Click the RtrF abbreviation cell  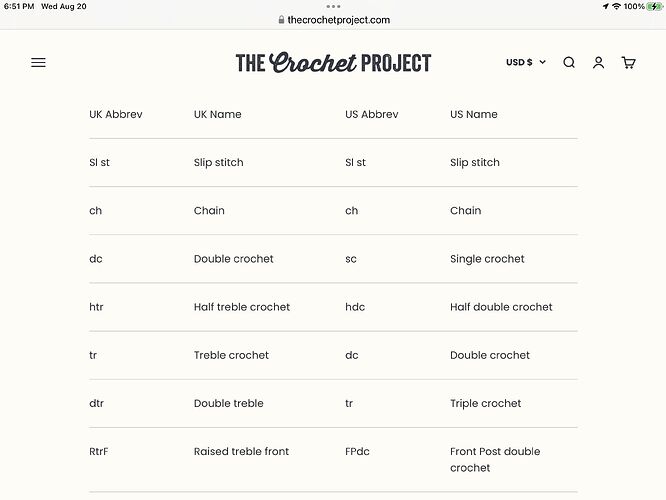pos(99,452)
